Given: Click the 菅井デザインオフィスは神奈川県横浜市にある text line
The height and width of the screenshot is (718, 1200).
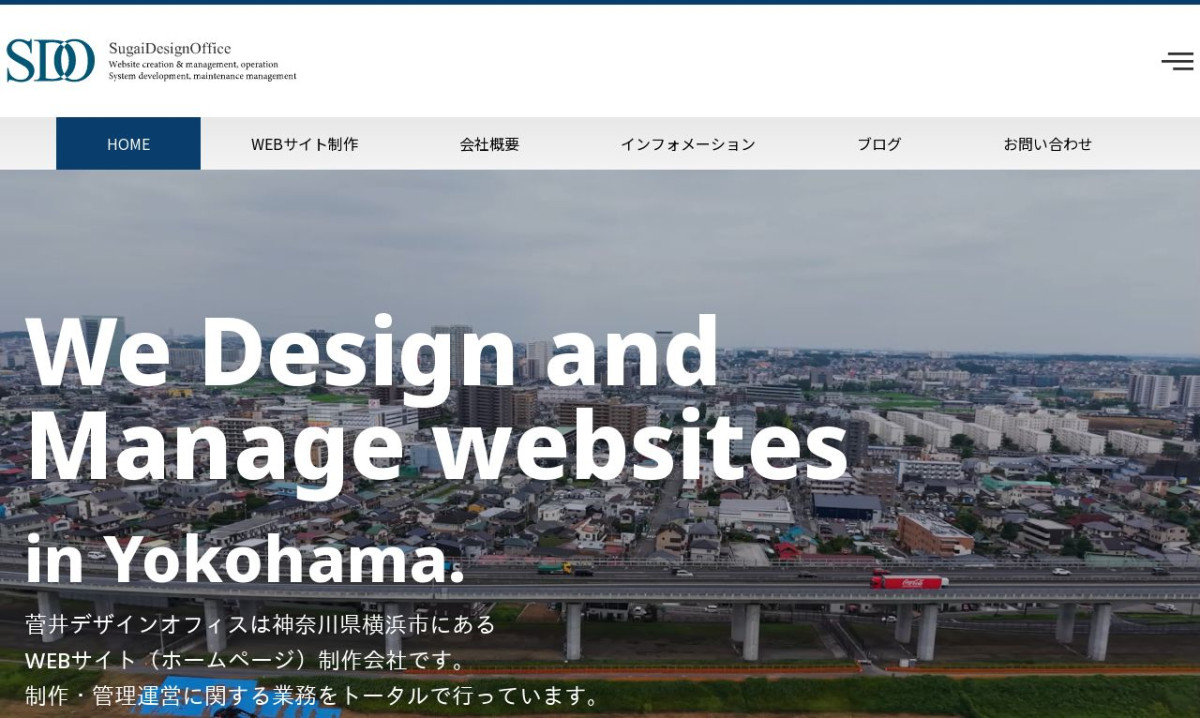Looking at the screenshot, I should pos(260,625).
